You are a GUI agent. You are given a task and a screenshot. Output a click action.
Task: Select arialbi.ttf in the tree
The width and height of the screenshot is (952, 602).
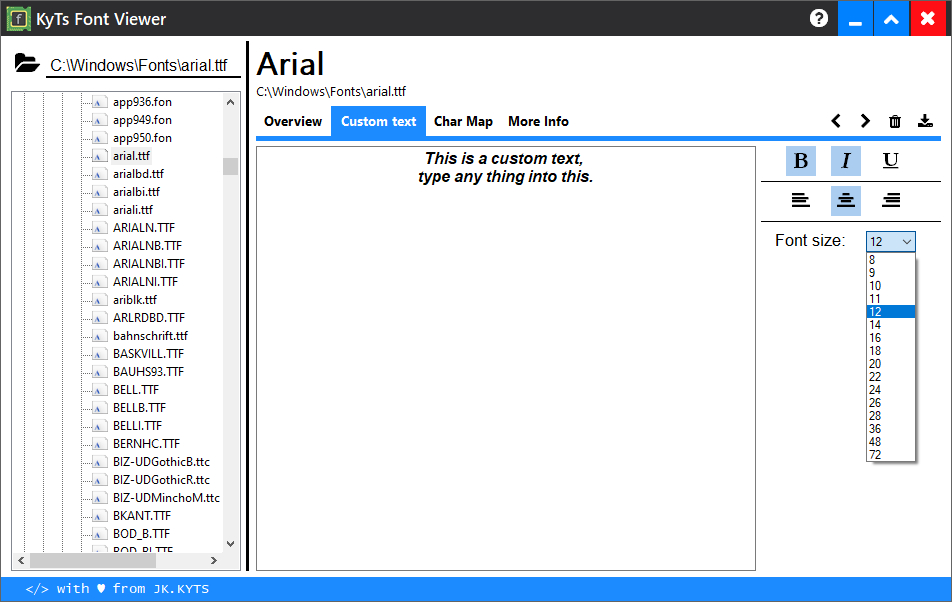(136, 192)
